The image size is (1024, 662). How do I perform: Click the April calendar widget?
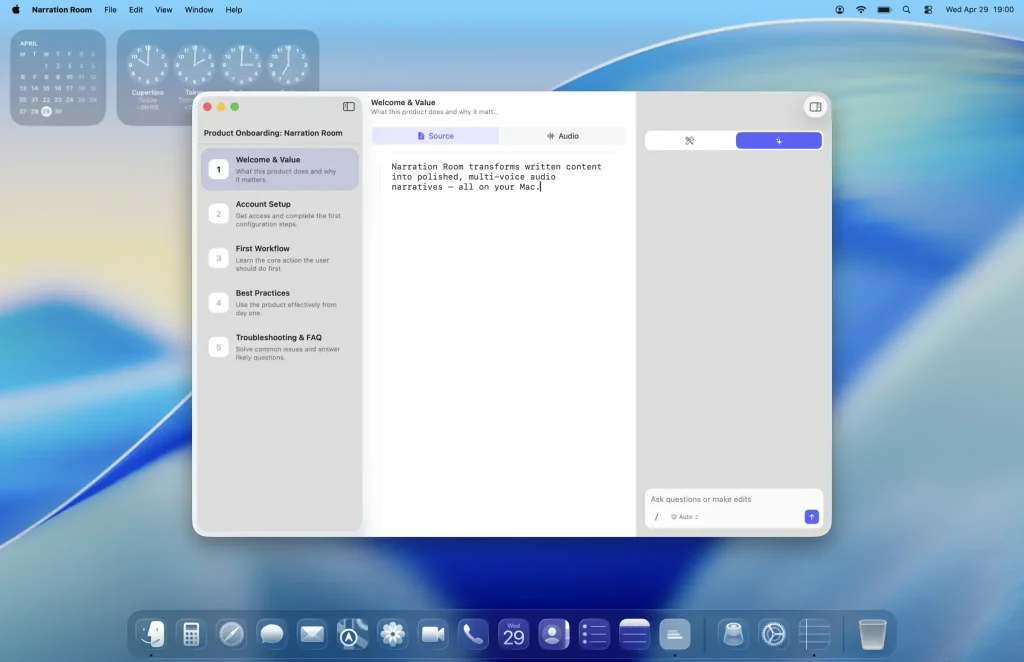pyautogui.click(x=58, y=77)
